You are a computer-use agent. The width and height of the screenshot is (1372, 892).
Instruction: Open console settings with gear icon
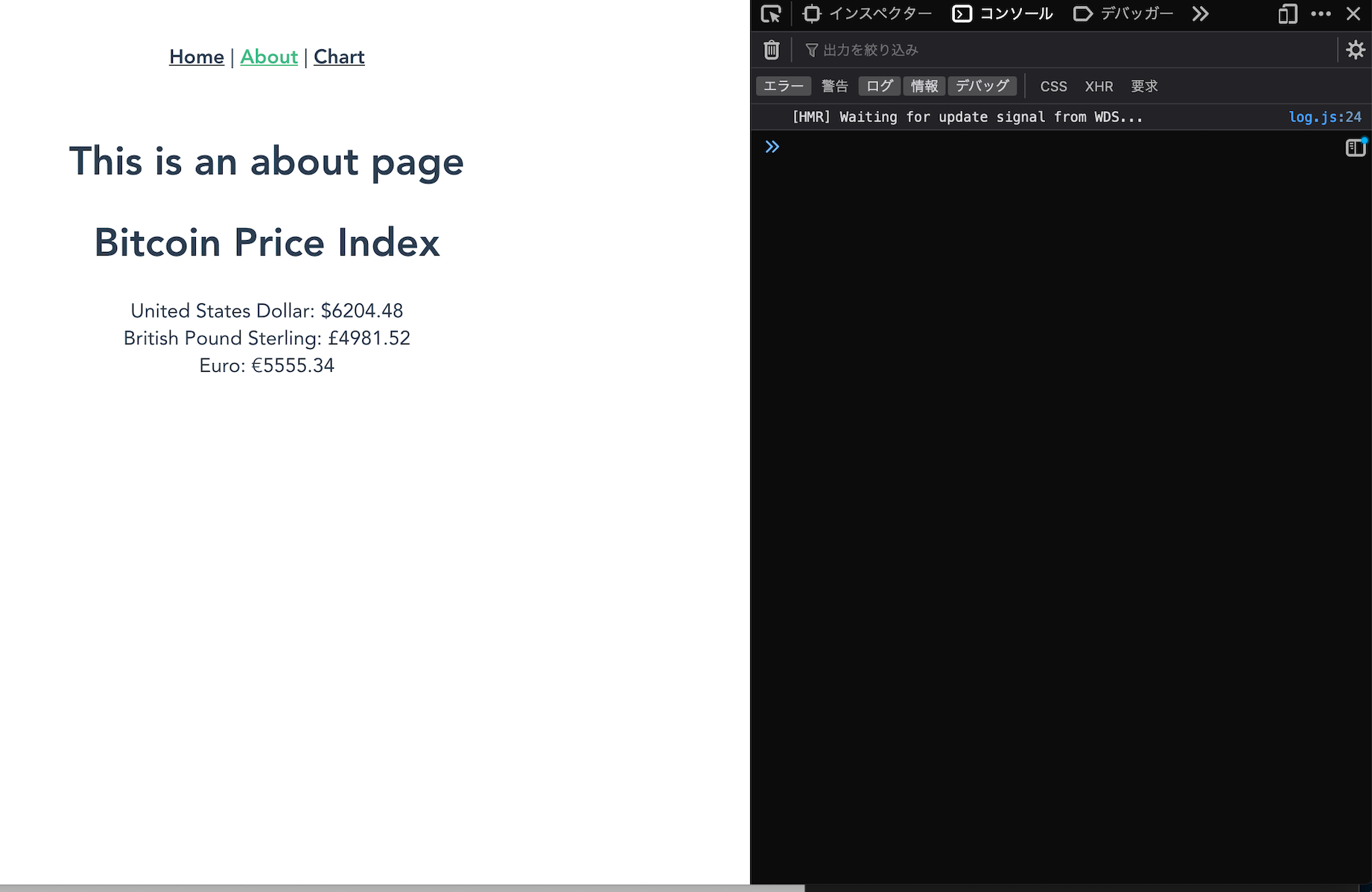coord(1356,49)
